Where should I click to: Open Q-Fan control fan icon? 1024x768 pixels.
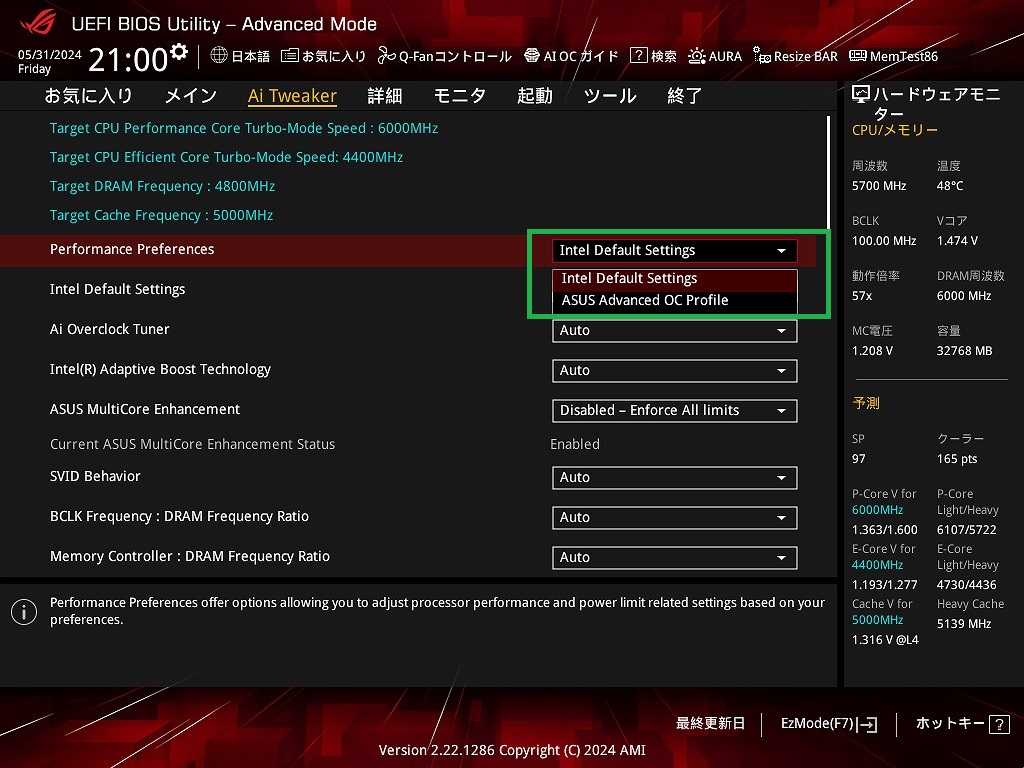click(x=387, y=56)
